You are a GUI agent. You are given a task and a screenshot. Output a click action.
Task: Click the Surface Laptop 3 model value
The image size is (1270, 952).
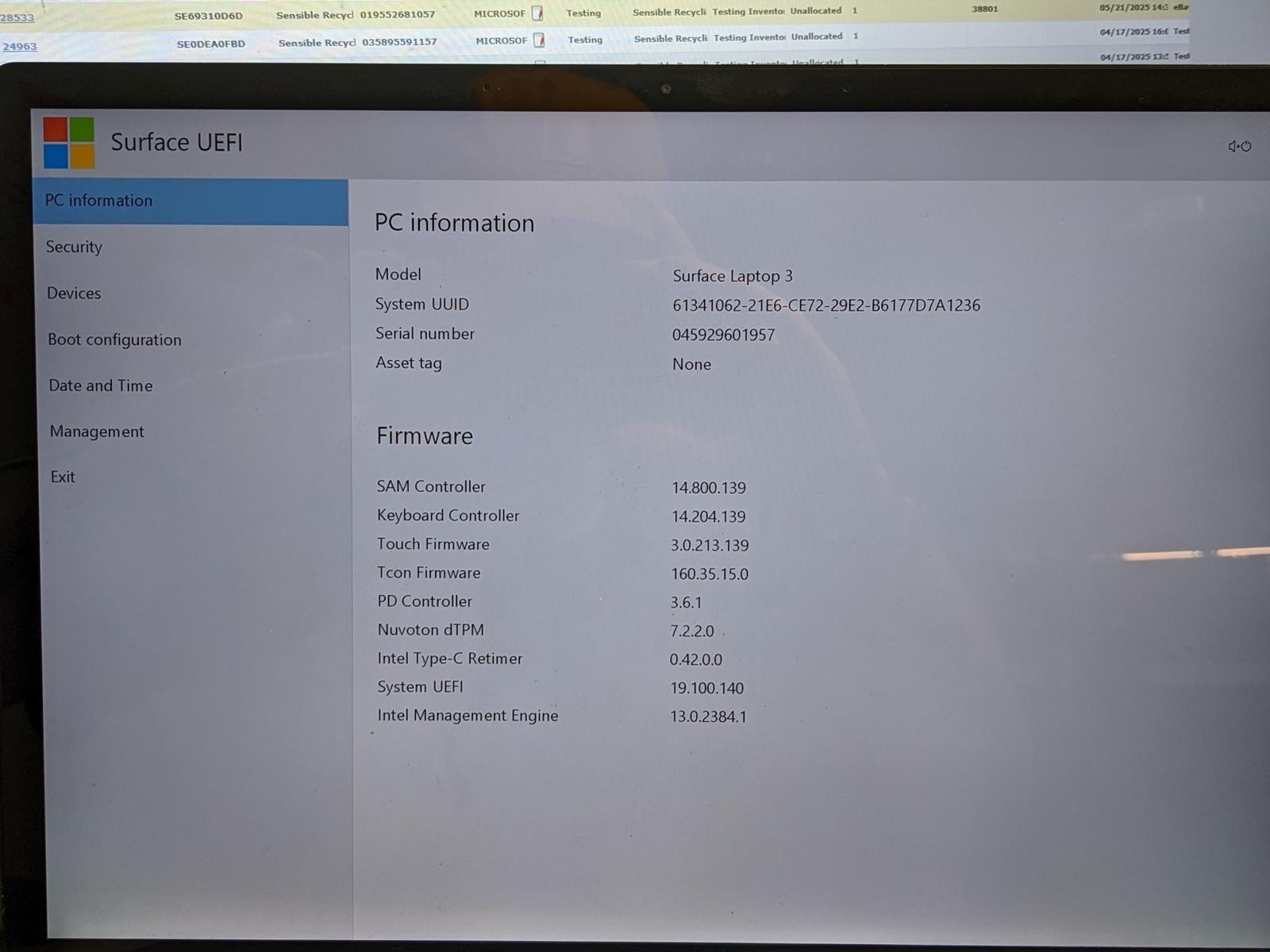(733, 276)
